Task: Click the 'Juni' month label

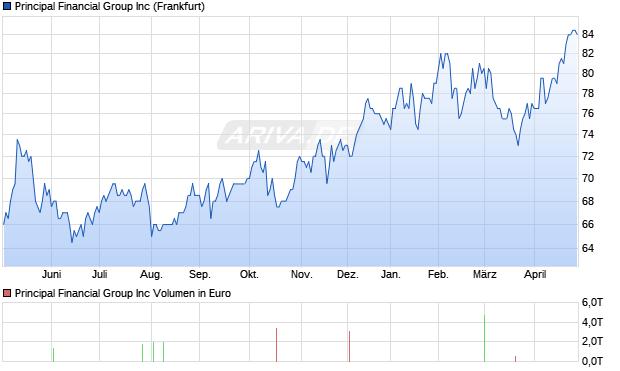Action: coord(51,274)
